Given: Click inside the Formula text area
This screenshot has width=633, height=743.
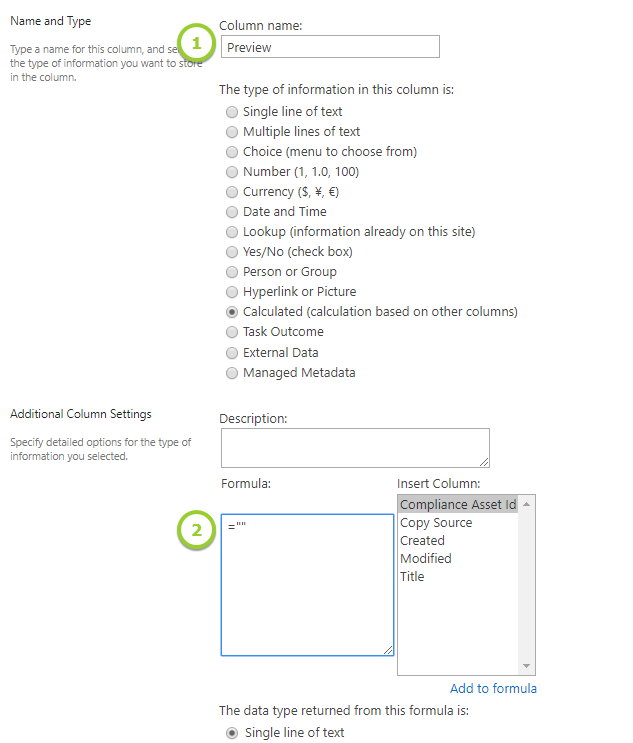Looking at the screenshot, I should 307,584.
